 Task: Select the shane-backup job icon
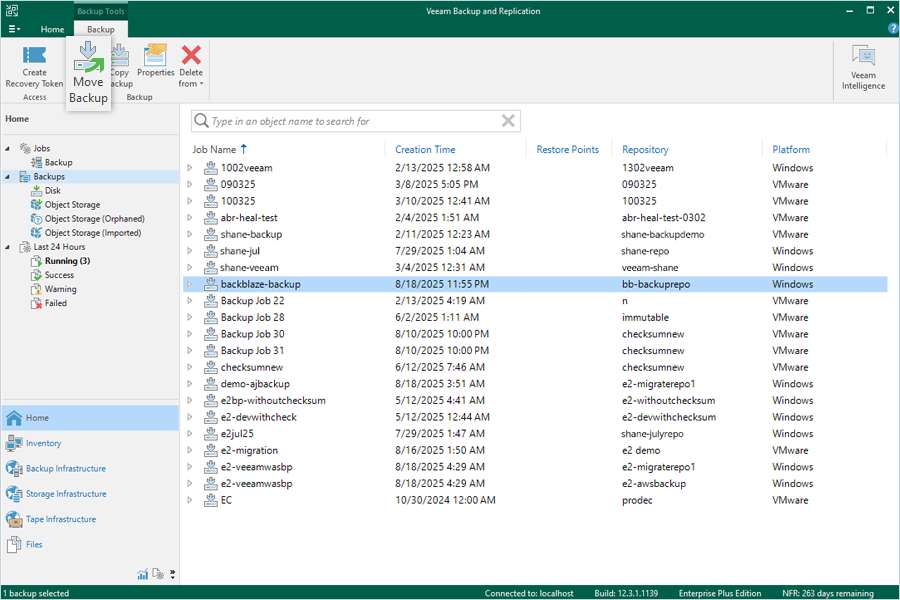(x=211, y=234)
